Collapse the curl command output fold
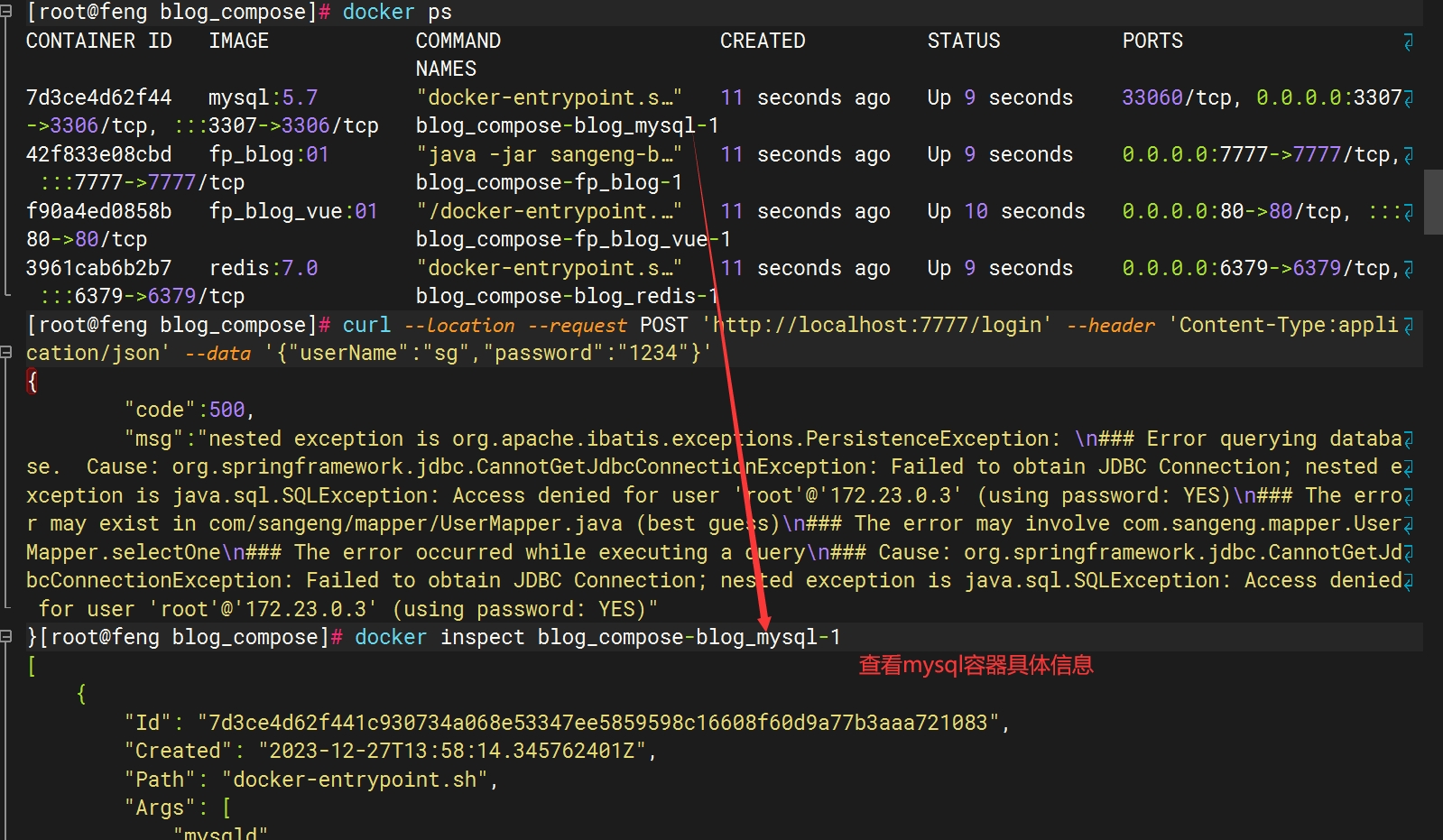This screenshot has height=840, width=1443. click(5, 353)
